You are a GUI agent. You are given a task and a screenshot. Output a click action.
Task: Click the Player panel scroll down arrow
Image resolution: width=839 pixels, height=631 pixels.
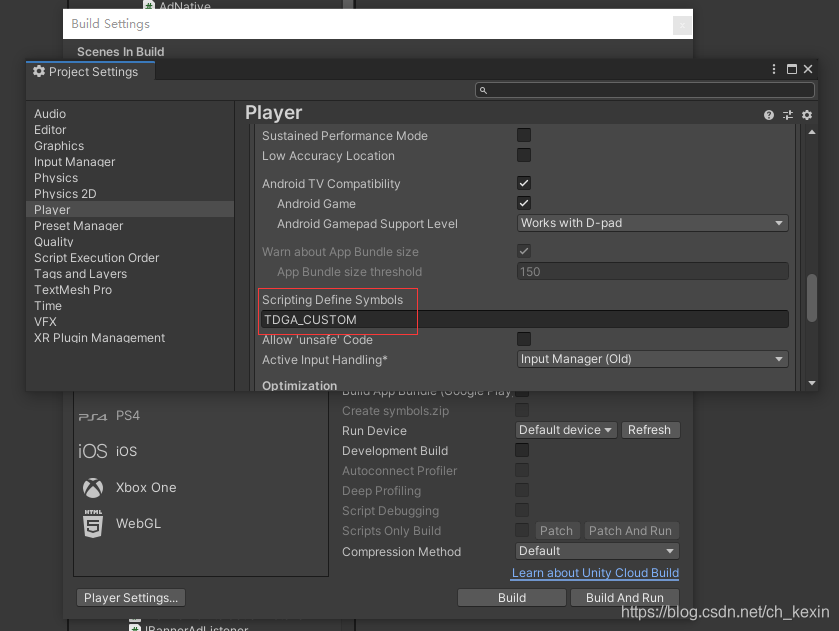(x=812, y=383)
